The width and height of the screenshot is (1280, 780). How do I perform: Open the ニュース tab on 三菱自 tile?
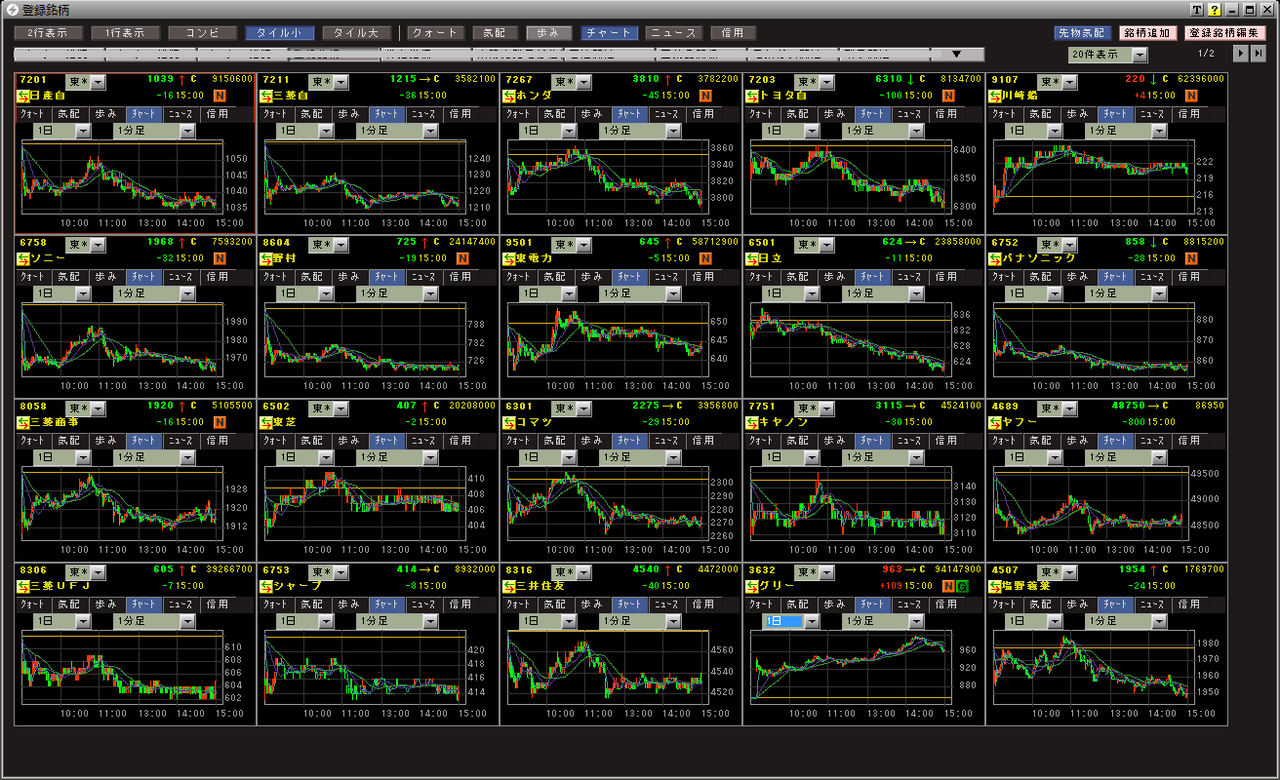click(423, 114)
